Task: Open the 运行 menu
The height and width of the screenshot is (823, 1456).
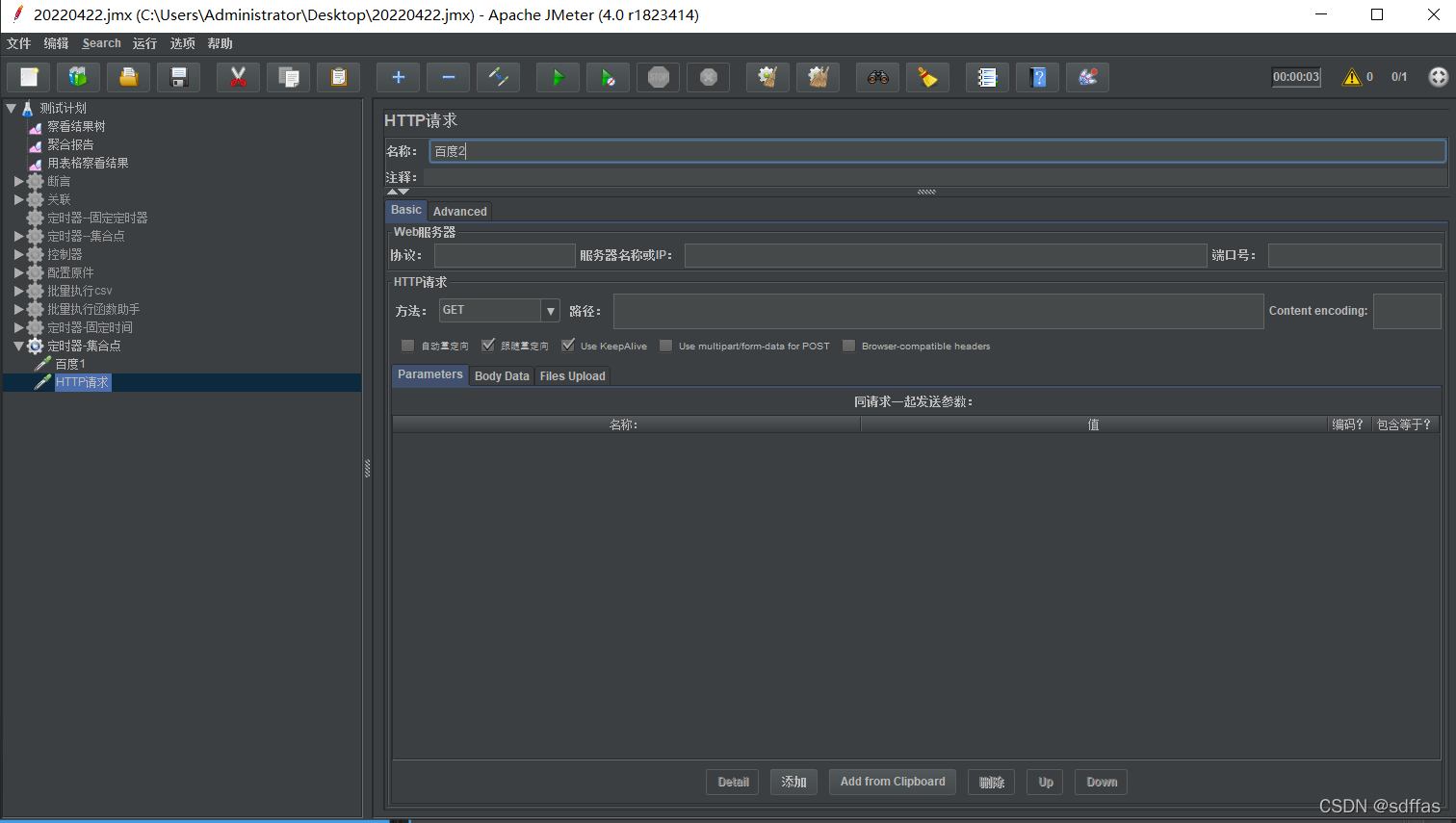Action: pos(144,43)
